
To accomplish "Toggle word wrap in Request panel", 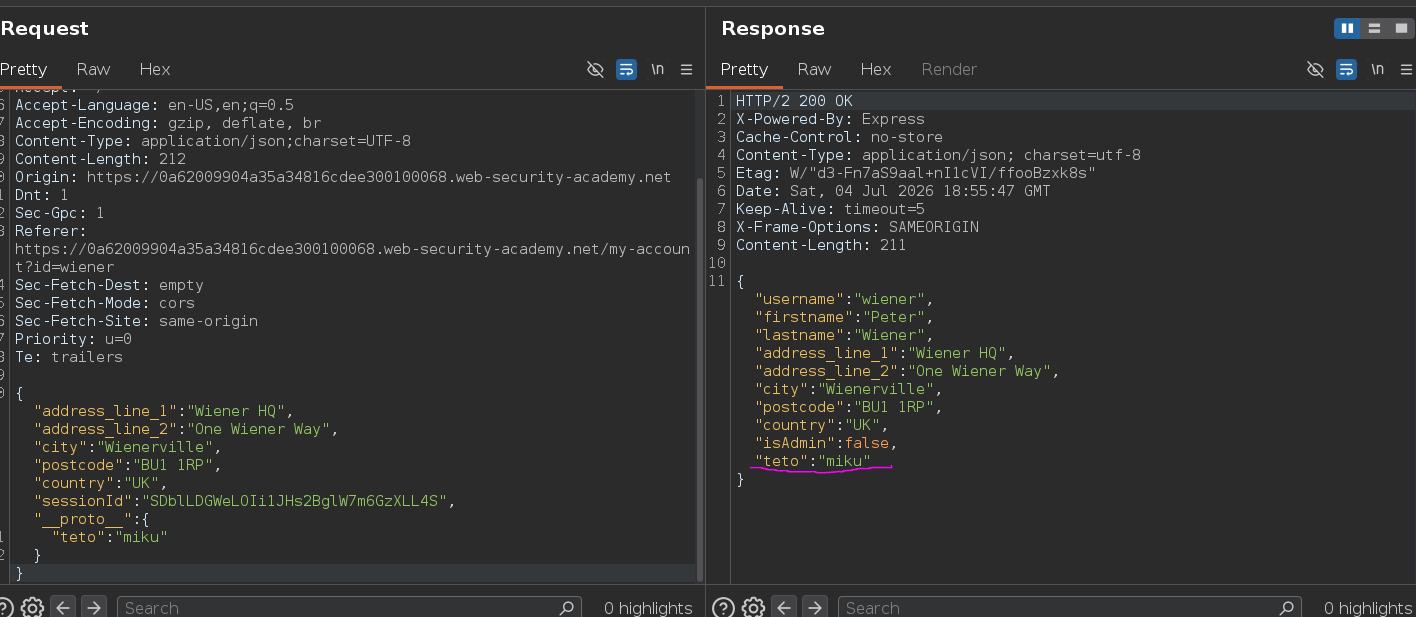I will click(x=626, y=69).
